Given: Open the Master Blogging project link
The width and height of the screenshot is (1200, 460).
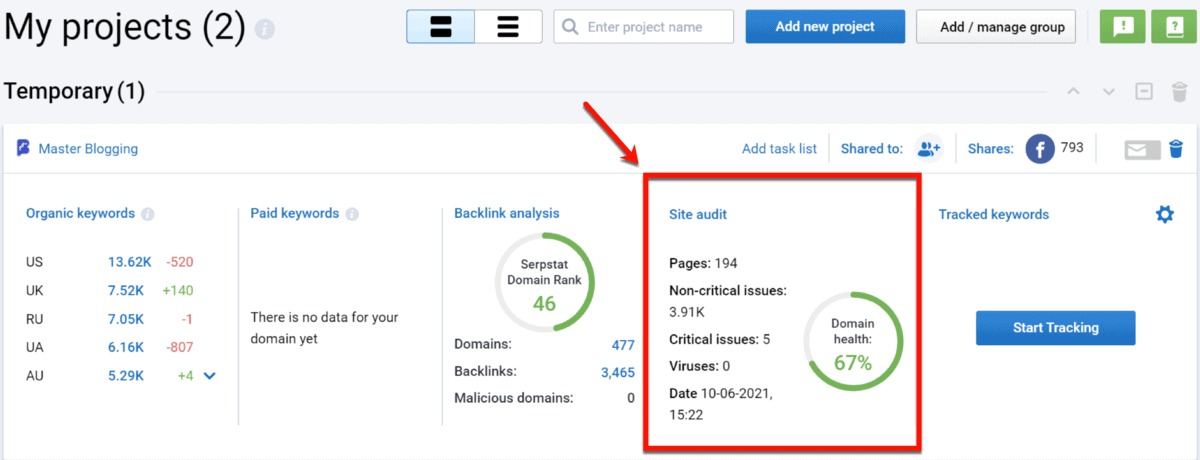Looking at the screenshot, I should (88, 149).
